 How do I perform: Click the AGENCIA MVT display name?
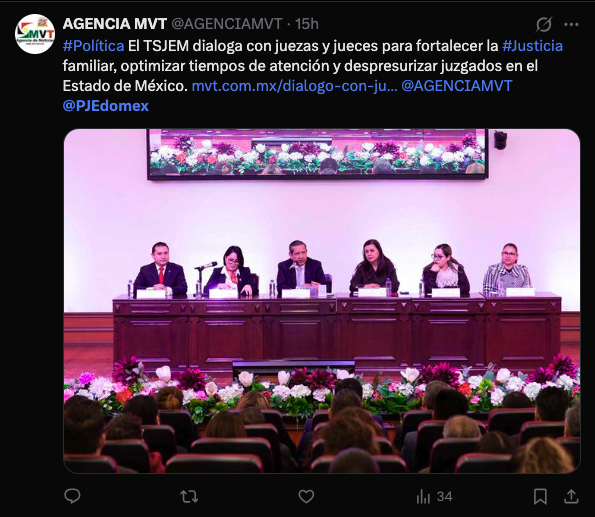(115, 24)
